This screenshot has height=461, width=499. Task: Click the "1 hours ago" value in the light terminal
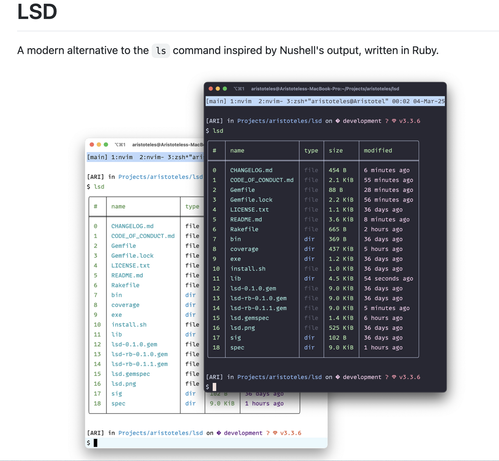(x=264, y=404)
